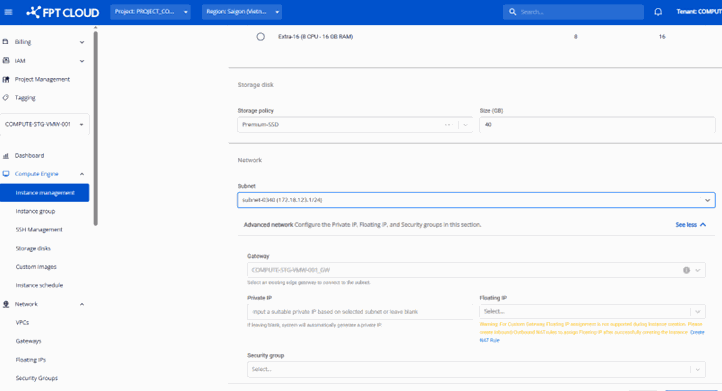The width and height of the screenshot is (722, 391).
Task: Open Floating IPs under Network
Action: click(x=30, y=360)
